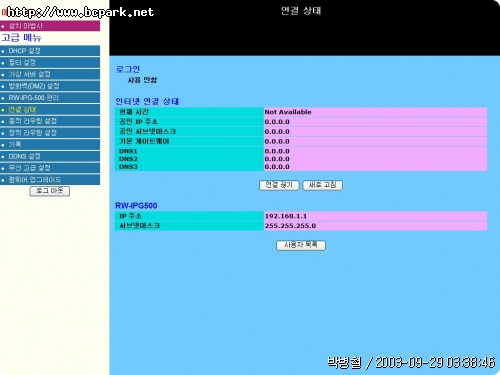
Task: Open 무선 고급 설정 wireless settings
Action: tap(50, 168)
